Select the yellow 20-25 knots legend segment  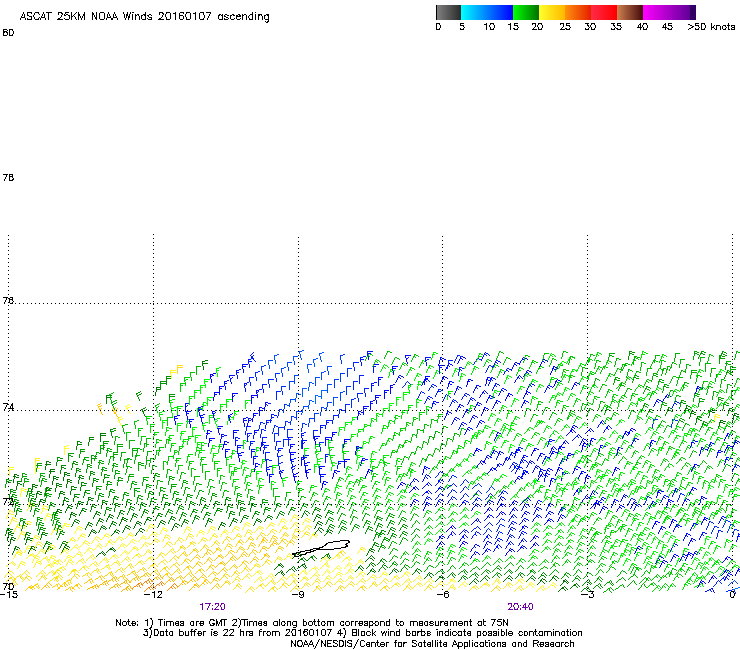click(x=552, y=12)
